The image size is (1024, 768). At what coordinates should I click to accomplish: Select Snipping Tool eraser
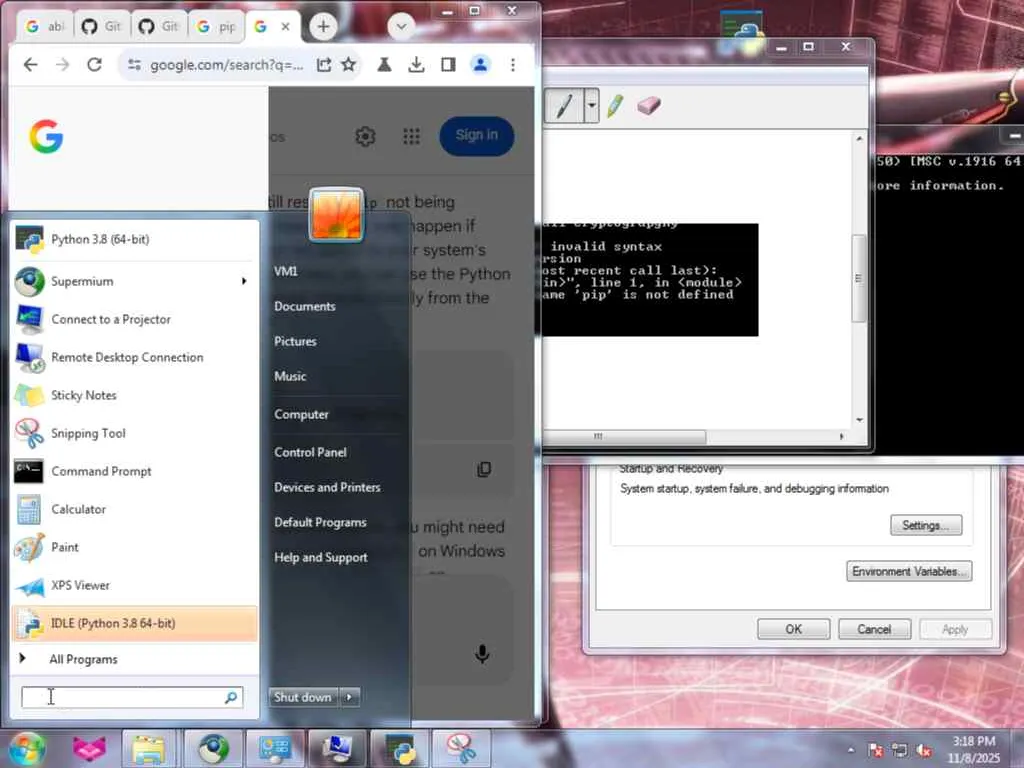tap(648, 105)
